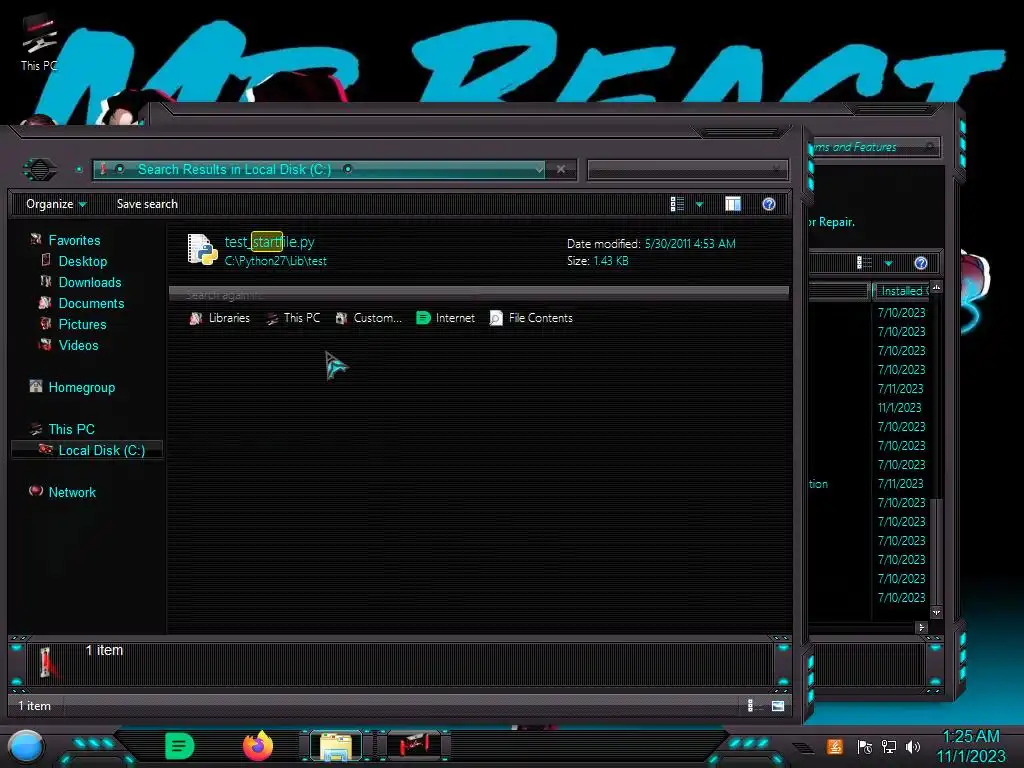Click the hexagonal back navigation button
Screen dimensions: 1024x768
(40, 170)
